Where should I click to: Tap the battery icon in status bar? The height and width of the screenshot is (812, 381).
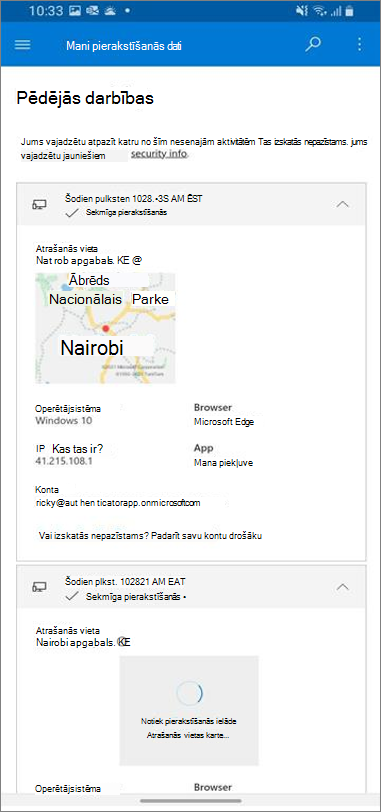(350, 10)
